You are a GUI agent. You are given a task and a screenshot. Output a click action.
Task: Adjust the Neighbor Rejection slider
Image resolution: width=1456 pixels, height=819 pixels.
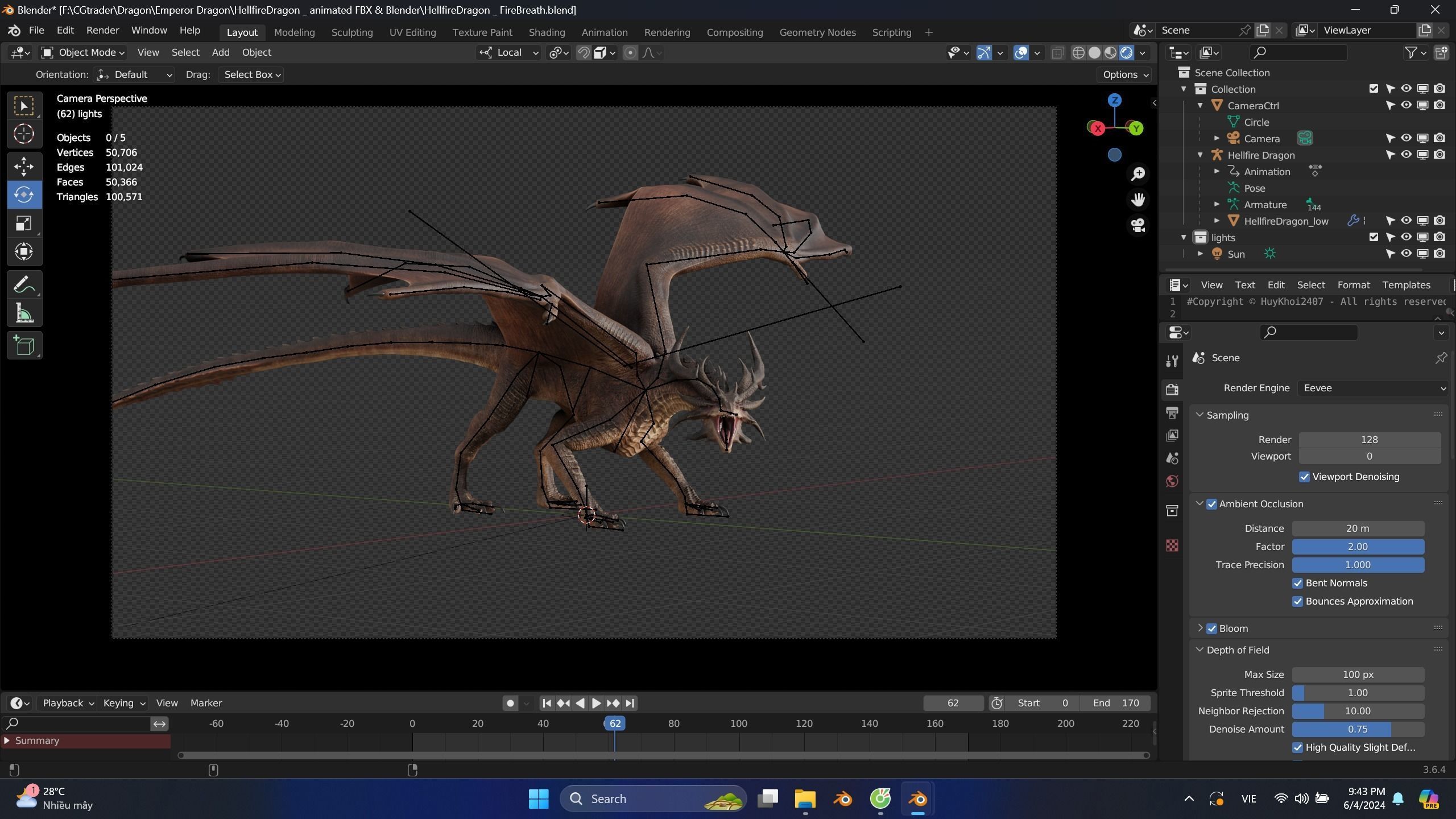coord(1358,712)
